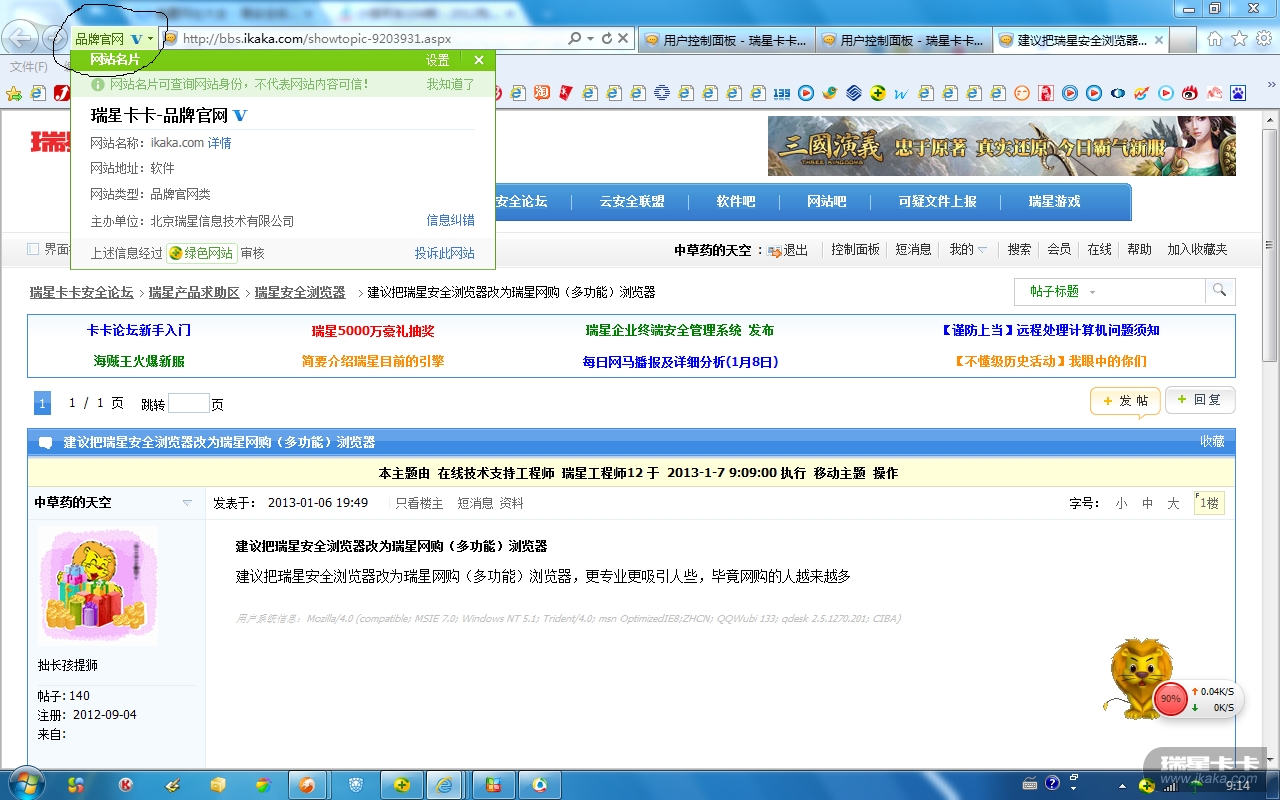Open the browser Tools gear icon

point(1263,39)
